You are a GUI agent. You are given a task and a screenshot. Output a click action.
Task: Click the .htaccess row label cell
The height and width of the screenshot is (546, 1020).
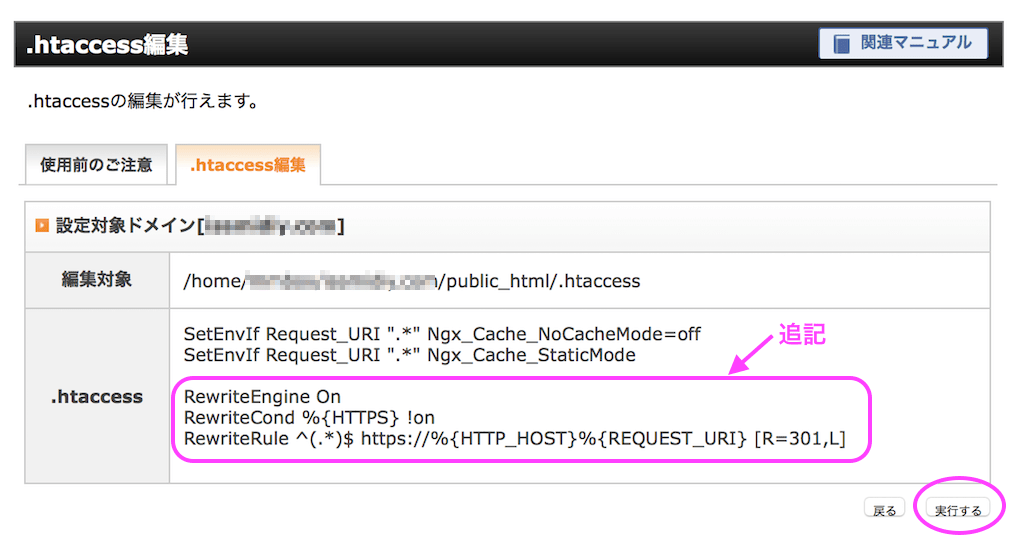(97, 396)
